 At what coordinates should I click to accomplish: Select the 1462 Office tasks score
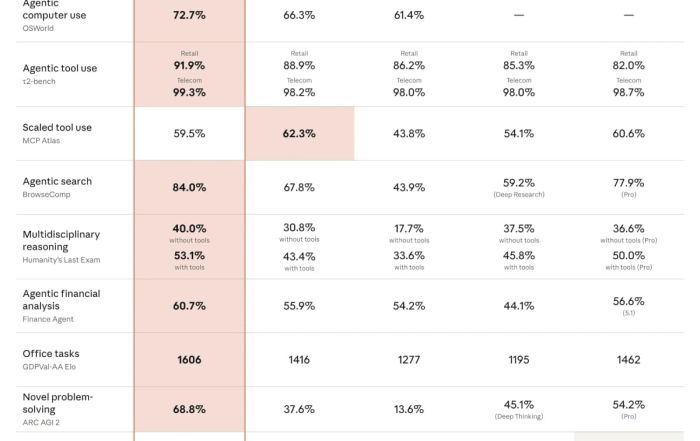[628, 360]
